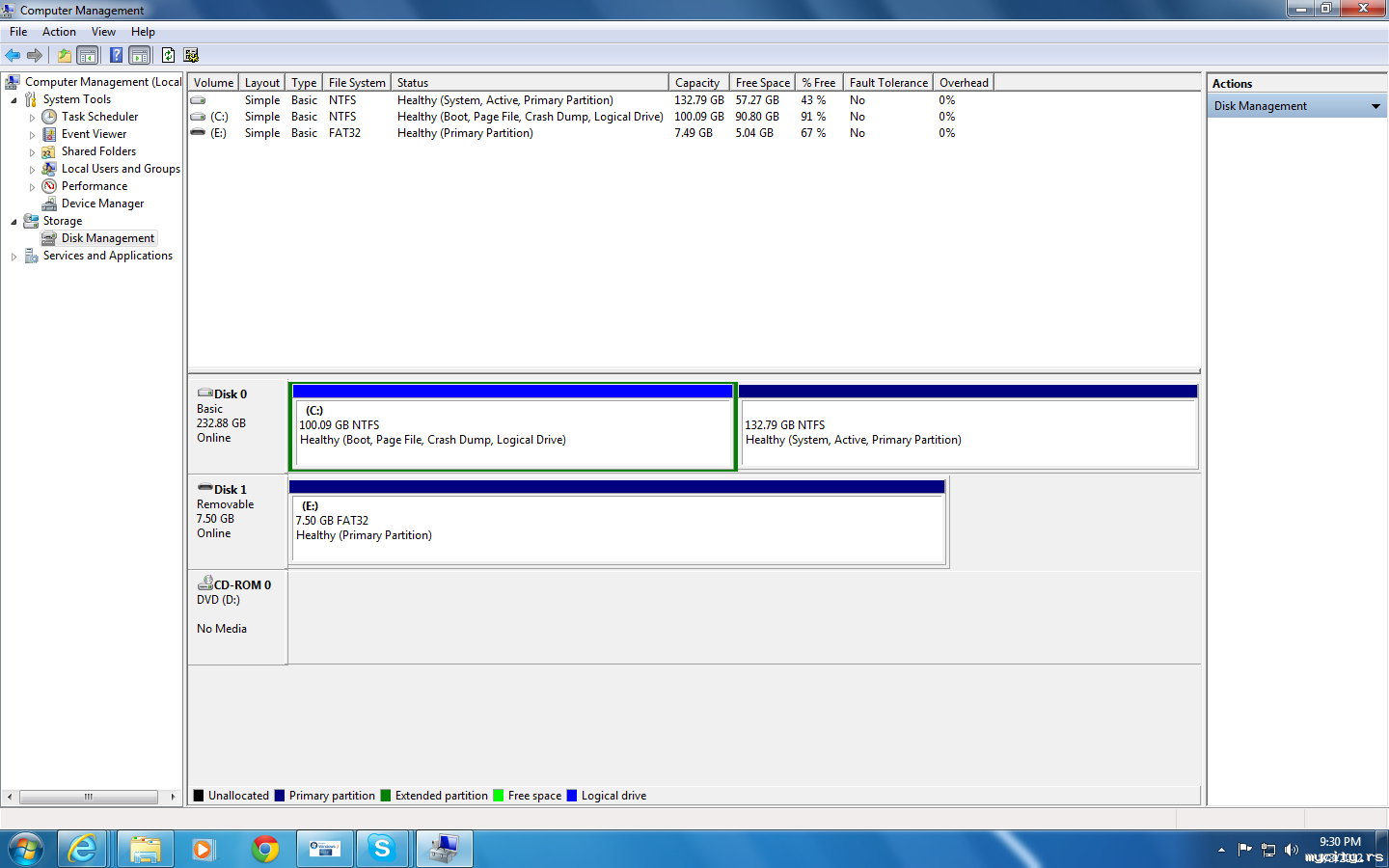Image resolution: width=1389 pixels, height=868 pixels.
Task: Collapse the Storage tree node
Action: click(14, 222)
